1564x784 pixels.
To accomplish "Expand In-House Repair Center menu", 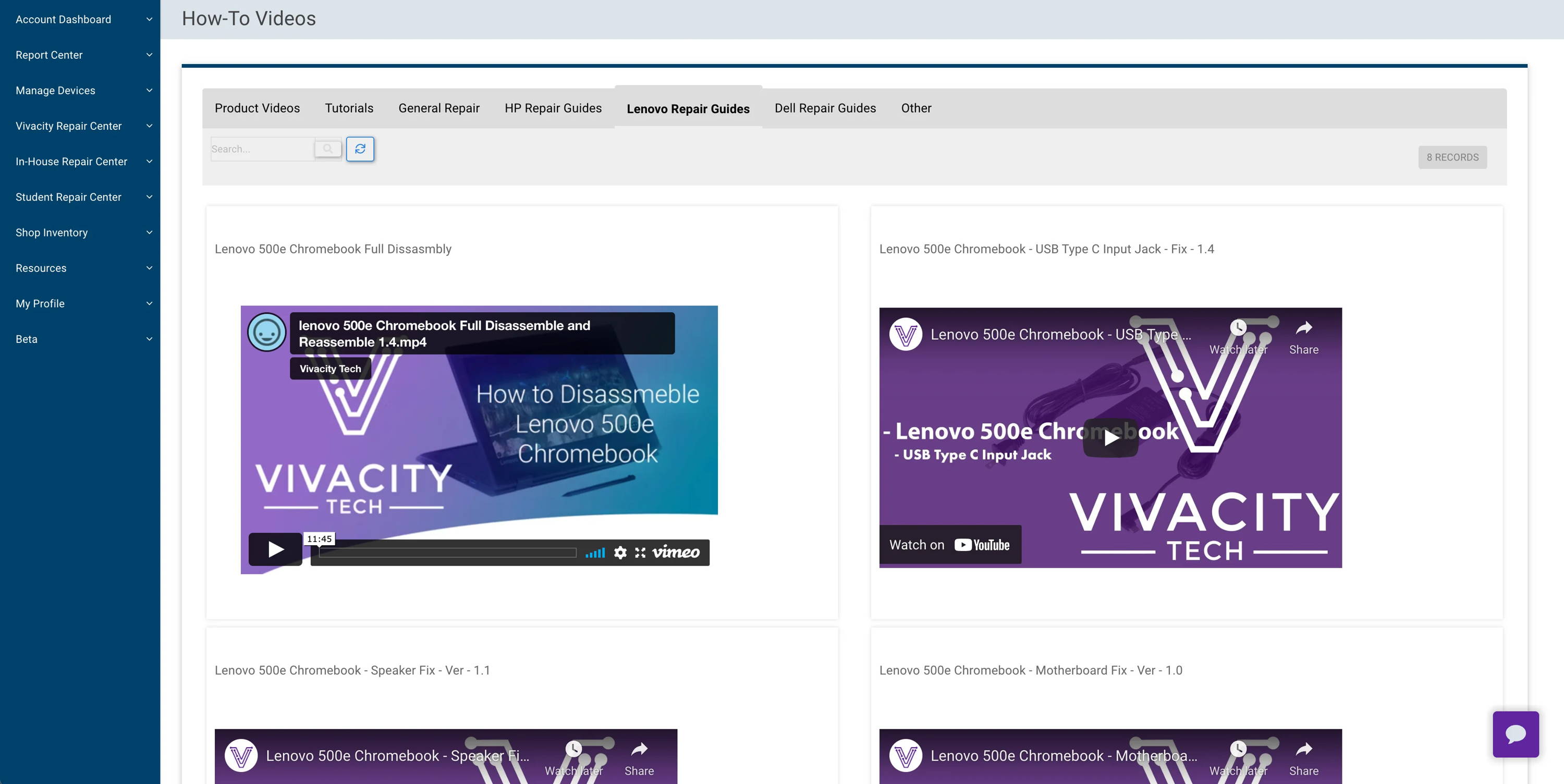I will click(x=80, y=162).
